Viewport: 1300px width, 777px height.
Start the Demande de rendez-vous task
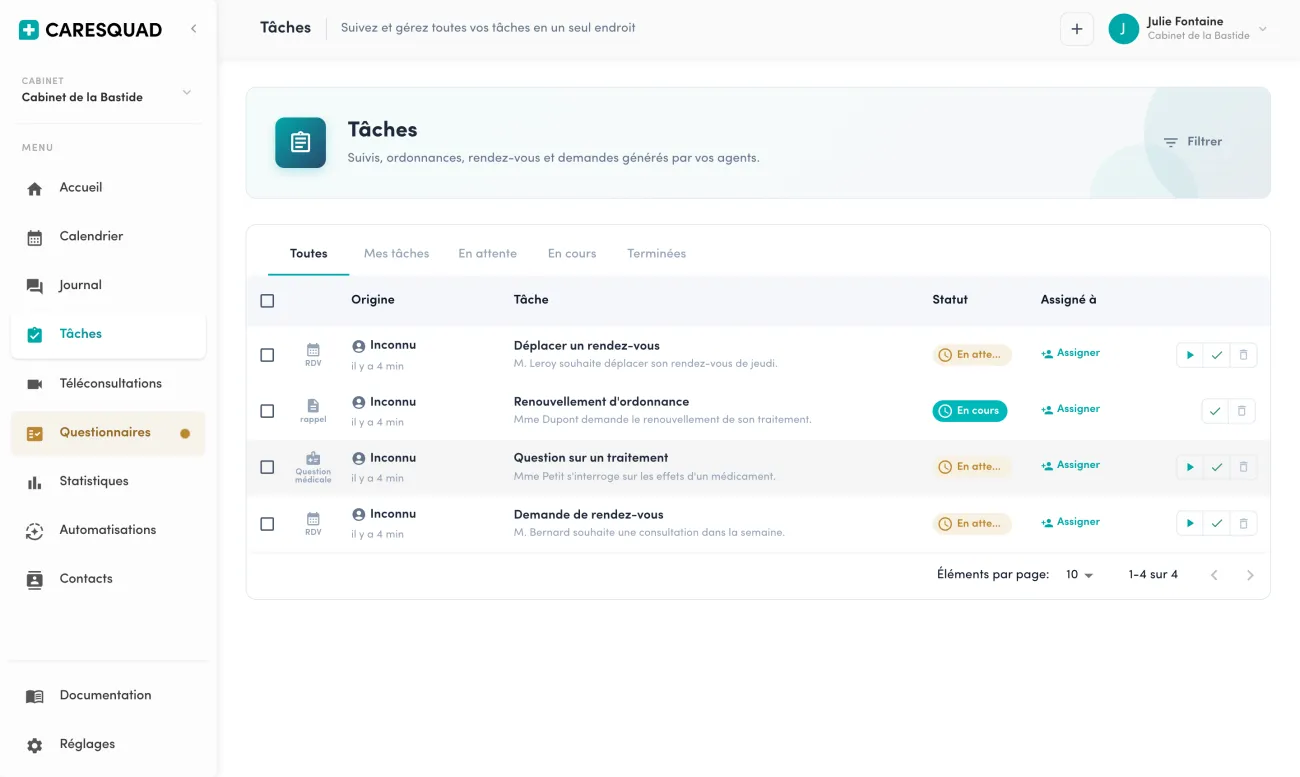click(x=1189, y=523)
